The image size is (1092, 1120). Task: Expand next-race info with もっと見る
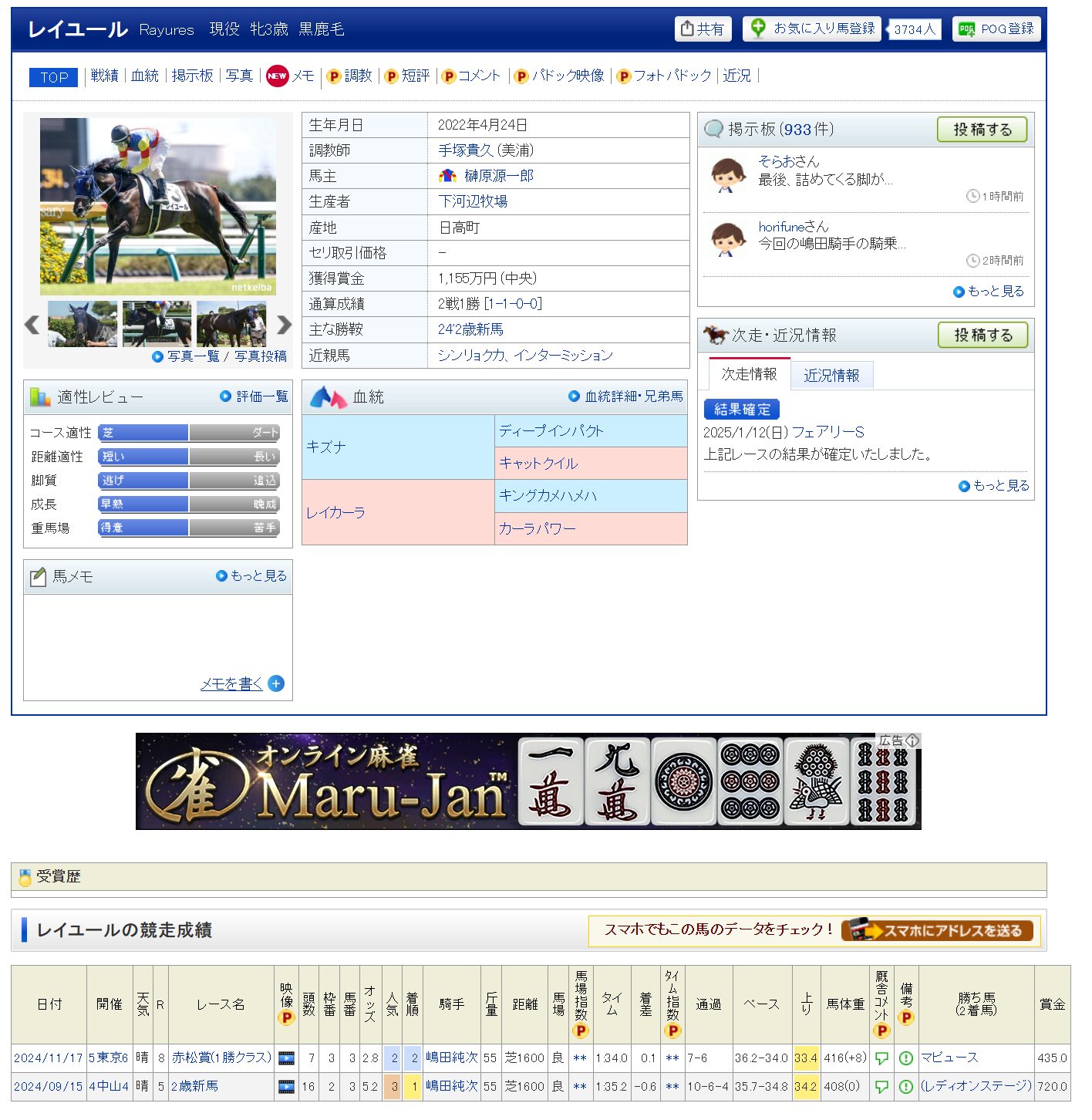pyautogui.click(x=994, y=486)
